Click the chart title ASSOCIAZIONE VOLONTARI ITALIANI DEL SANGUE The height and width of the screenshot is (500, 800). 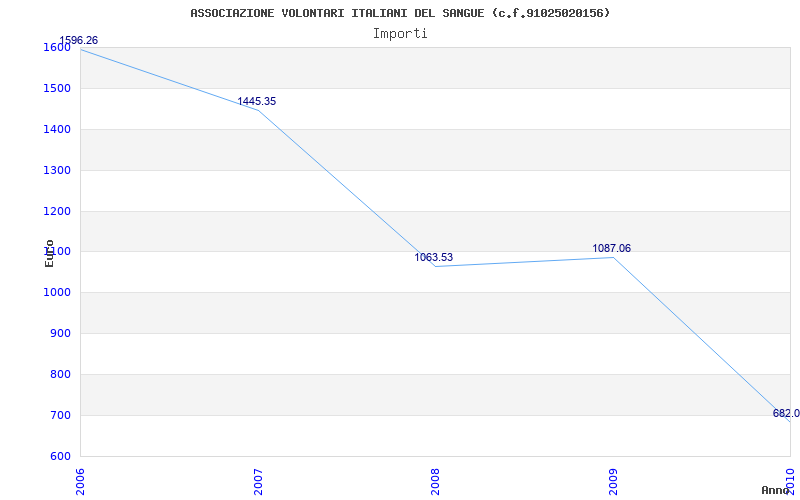click(400, 13)
